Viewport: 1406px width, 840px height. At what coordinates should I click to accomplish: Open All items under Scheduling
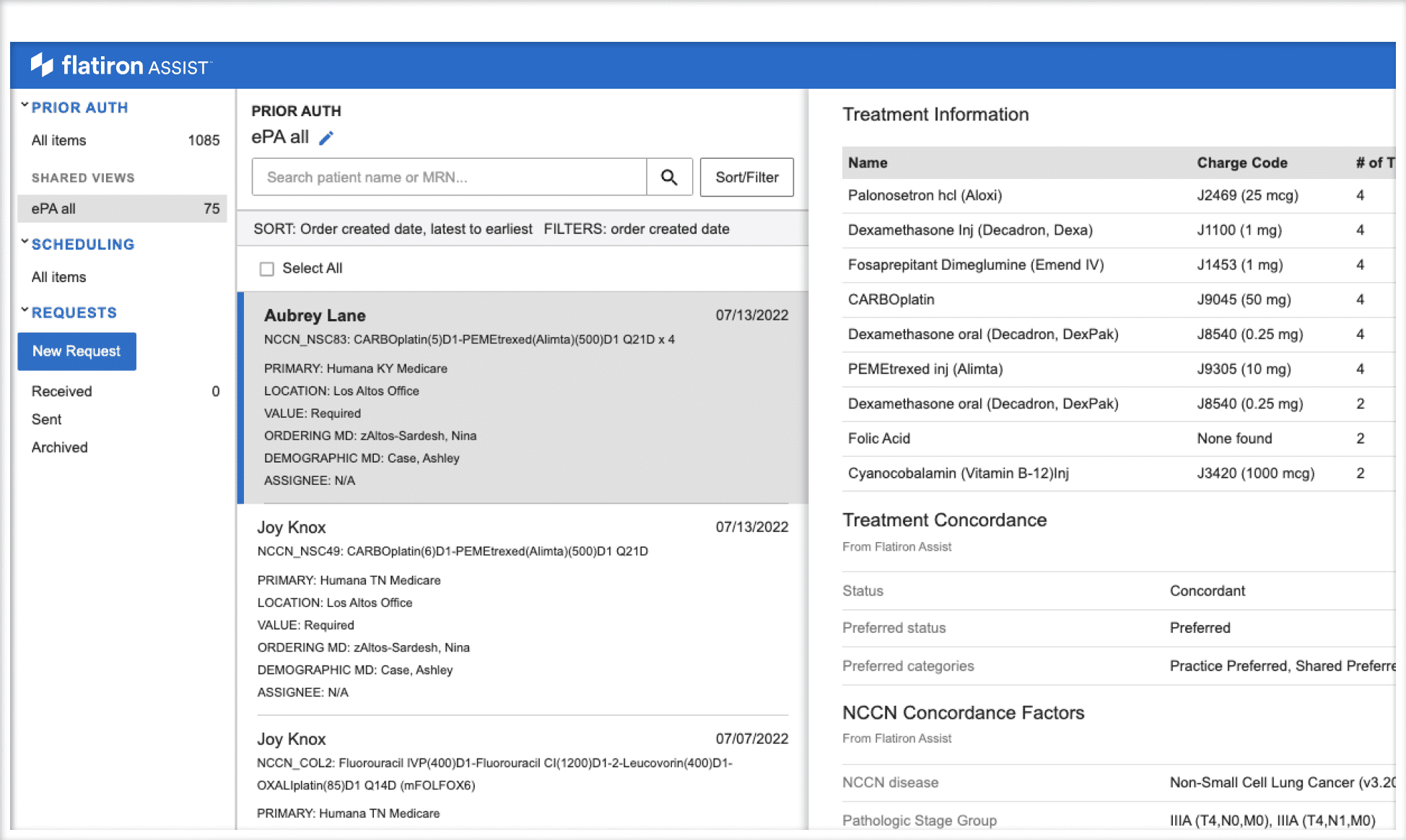click(59, 277)
